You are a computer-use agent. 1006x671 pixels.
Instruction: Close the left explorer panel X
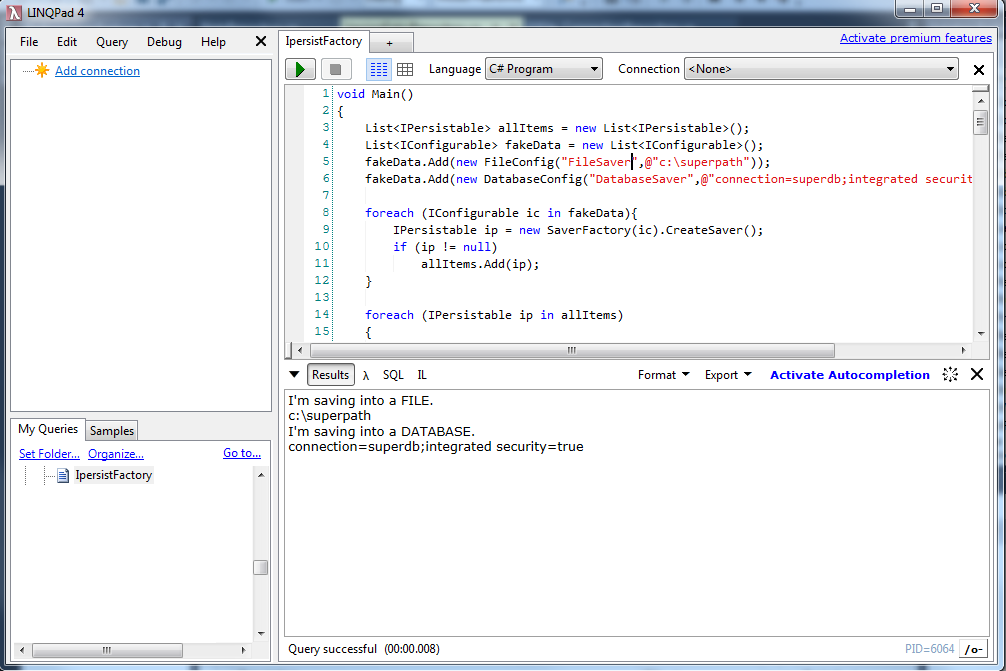[260, 42]
